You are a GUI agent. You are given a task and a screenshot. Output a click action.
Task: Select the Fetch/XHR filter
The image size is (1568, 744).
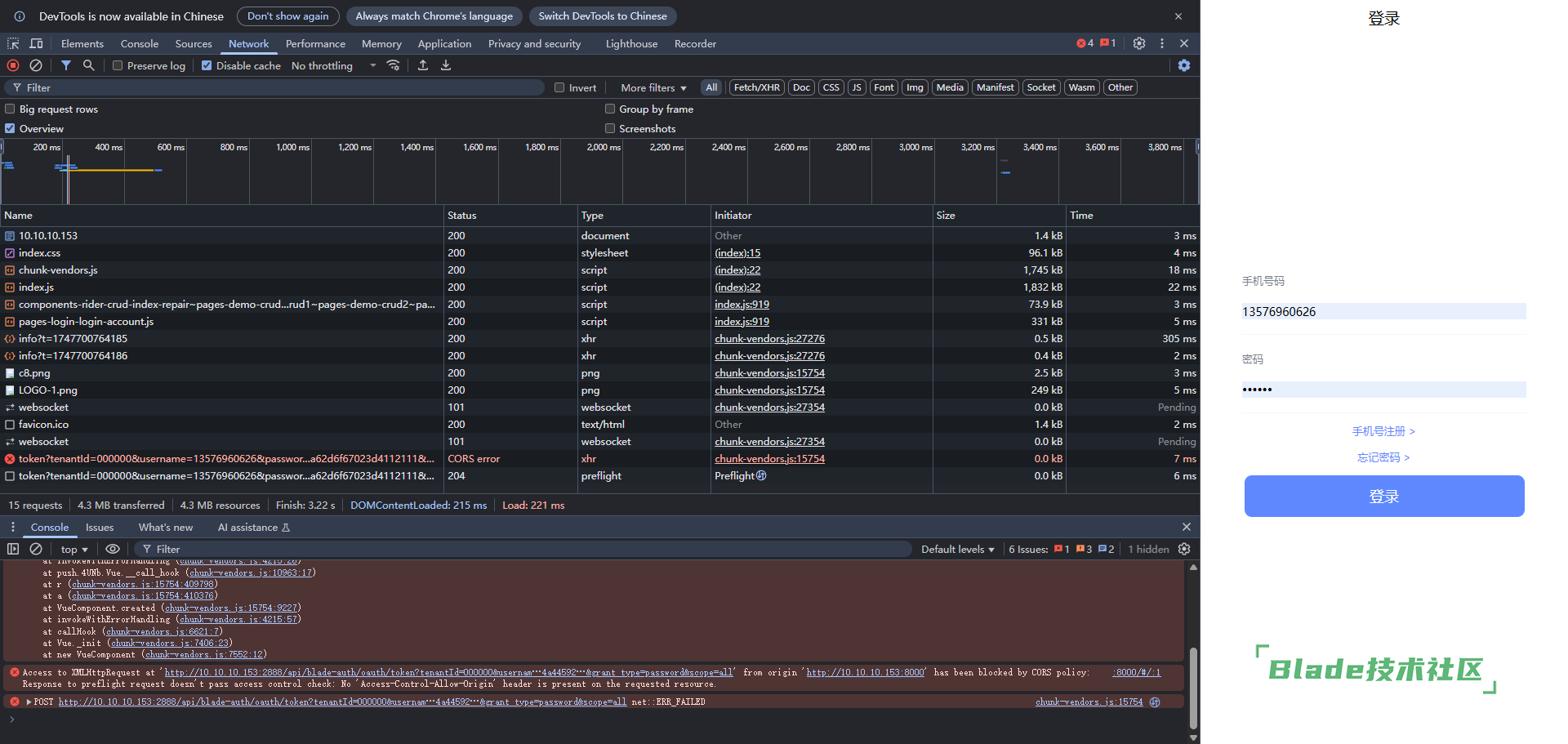pyautogui.click(x=756, y=87)
